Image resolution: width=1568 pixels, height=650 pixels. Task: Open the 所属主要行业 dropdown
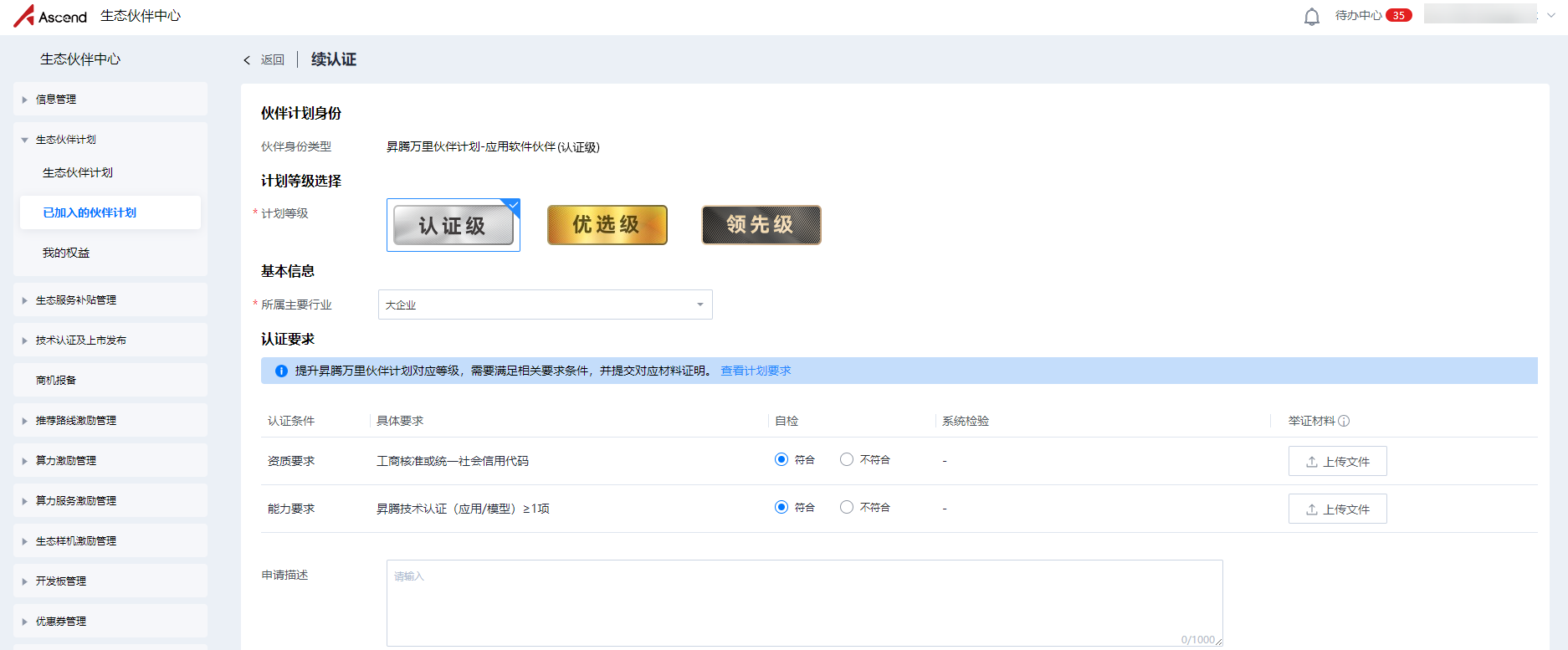point(546,305)
